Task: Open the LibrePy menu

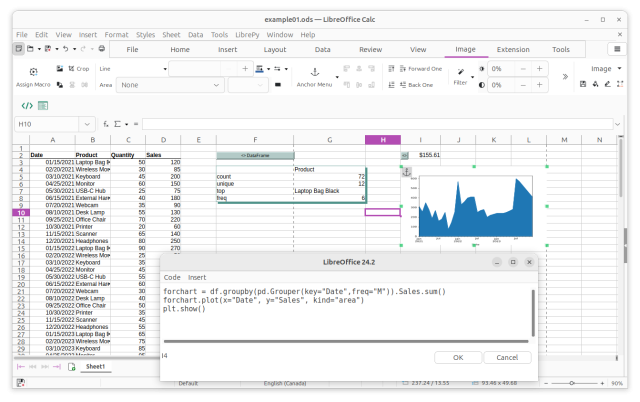Action: [x=246, y=34]
